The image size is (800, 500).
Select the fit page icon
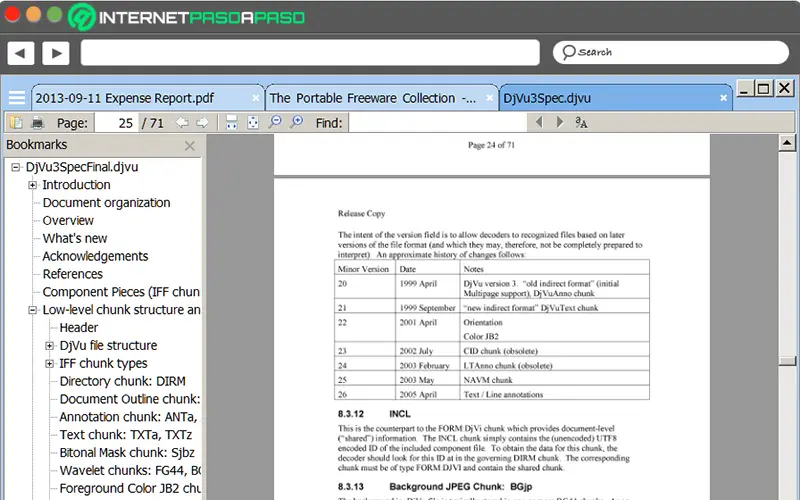click(x=253, y=122)
